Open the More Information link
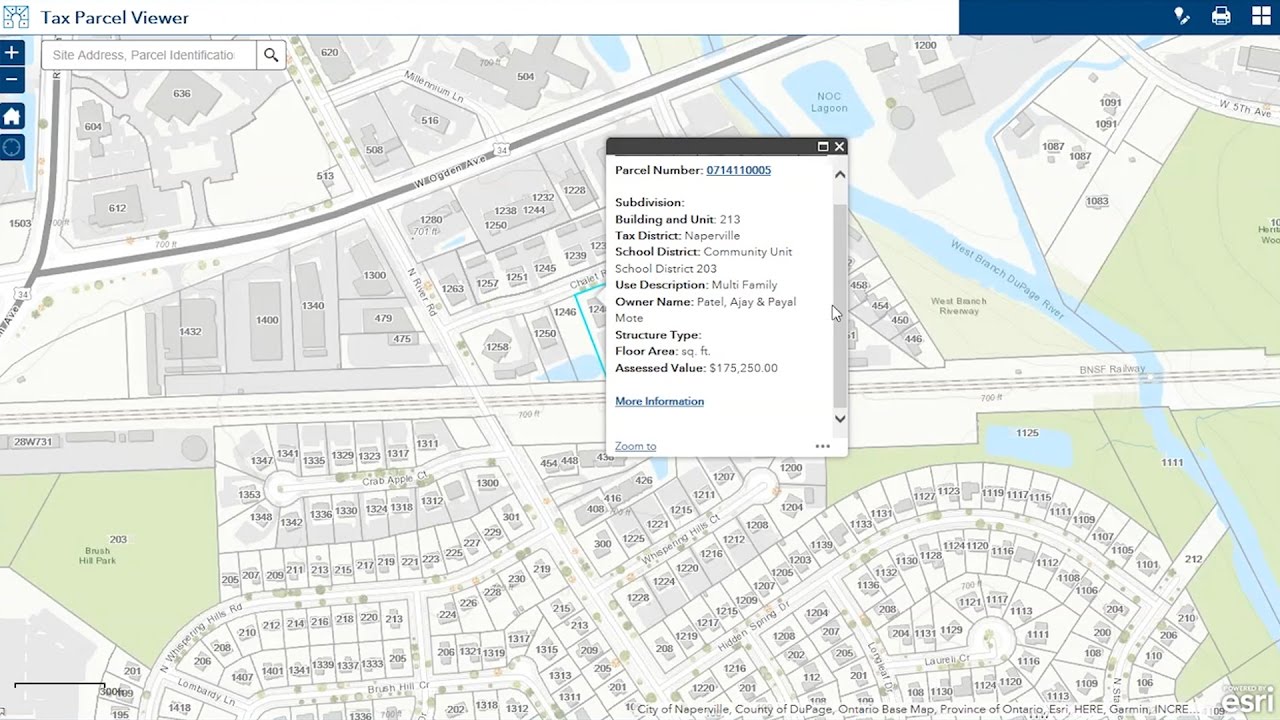Screen dimensions: 1280x720 point(659,401)
